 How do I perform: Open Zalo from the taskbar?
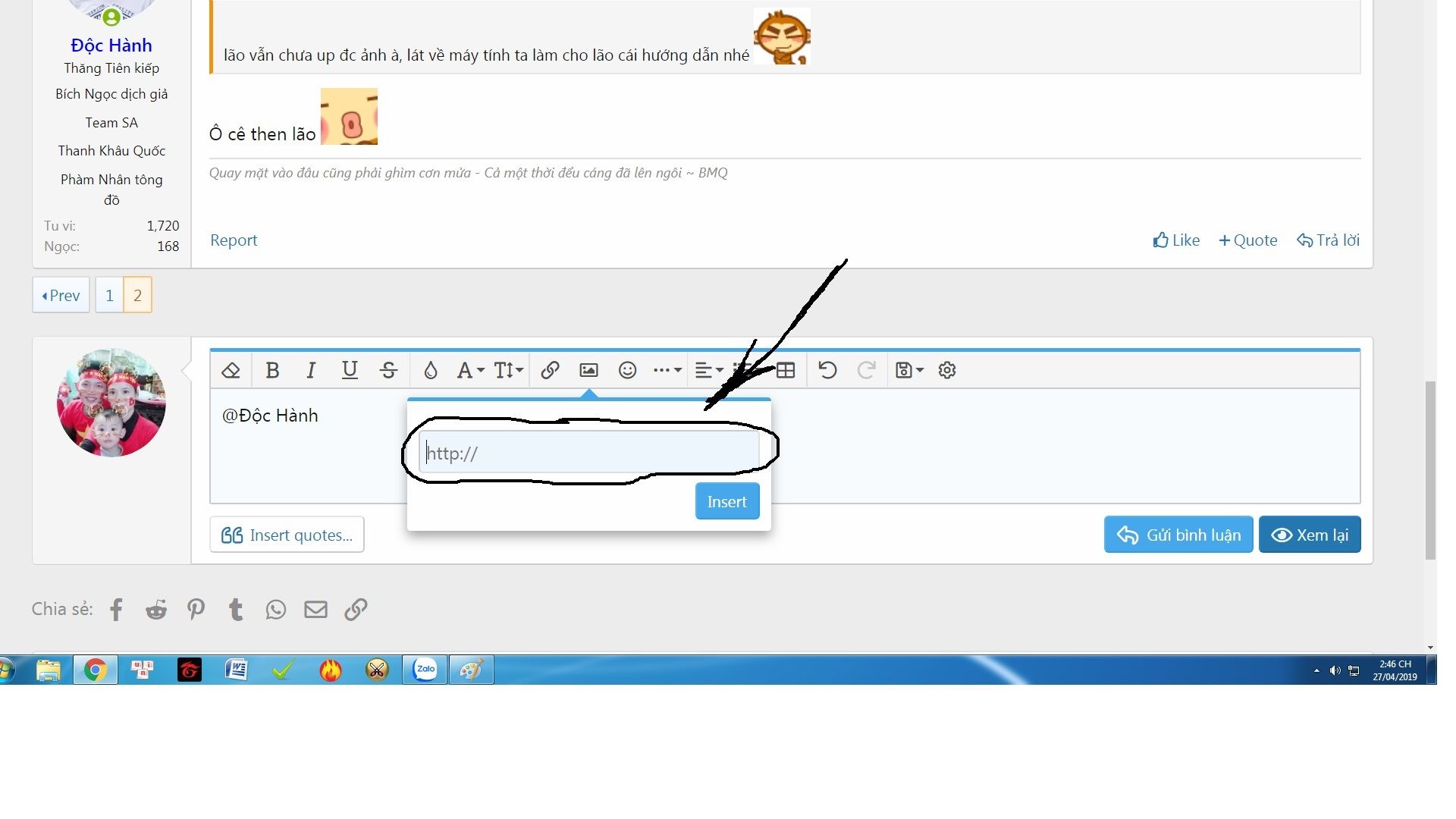pyautogui.click(x=425, y=670)
